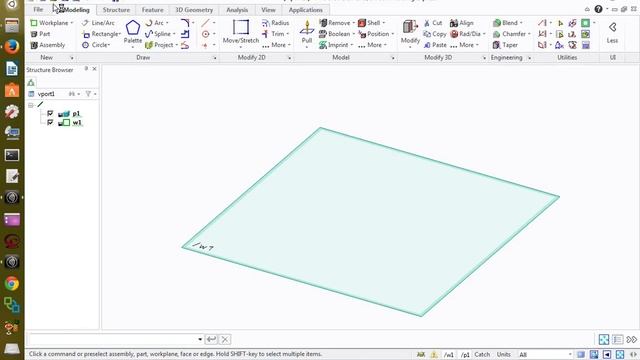Collapse the root tree node

coord(31,105)
